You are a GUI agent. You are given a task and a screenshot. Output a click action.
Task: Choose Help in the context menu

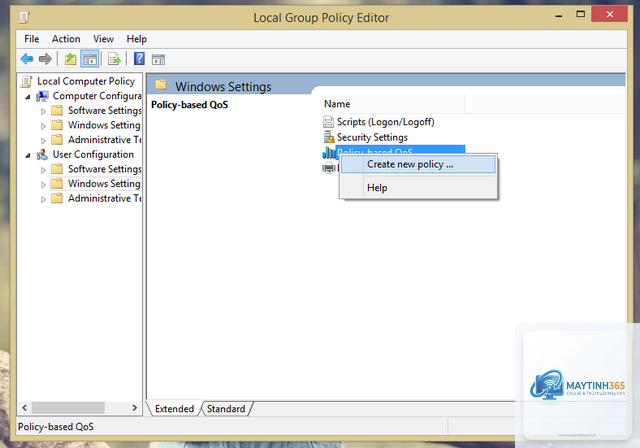click(x=418, y=188)
